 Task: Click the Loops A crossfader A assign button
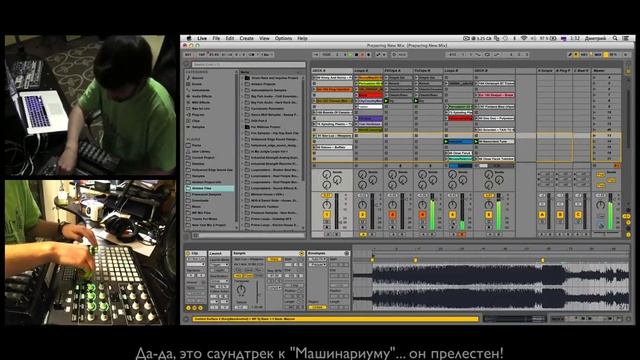tap(363, 235)
